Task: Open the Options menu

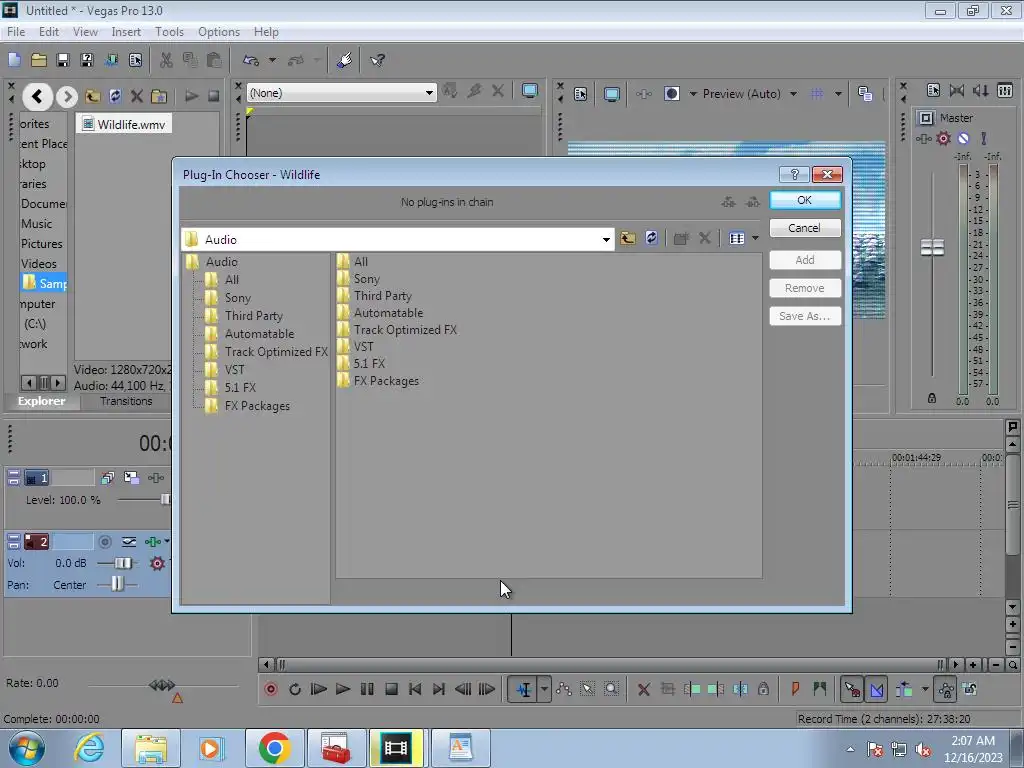Action: pyautogui.click(x=219, y=31)
